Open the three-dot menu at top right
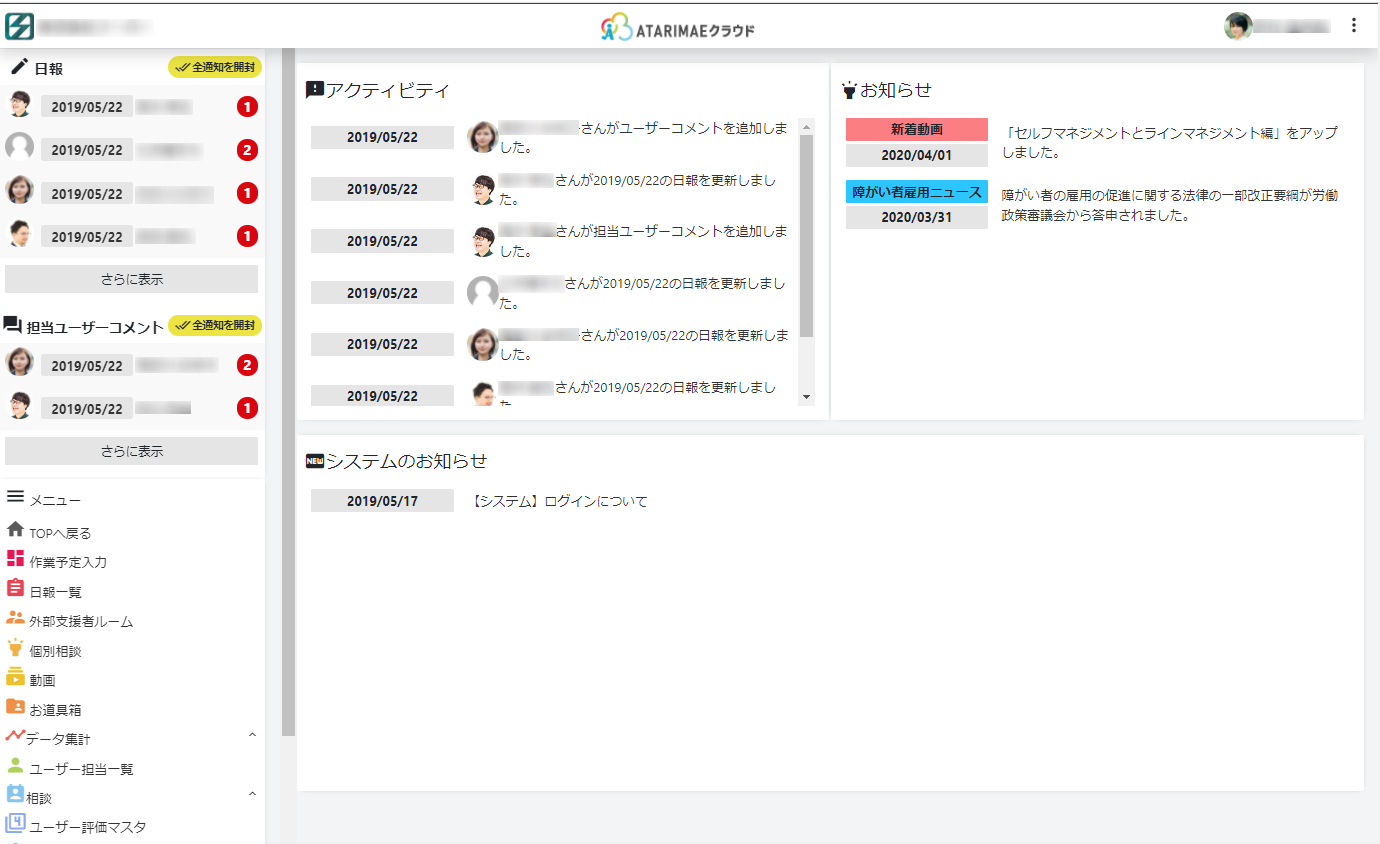The width and height of the screenshot is (1380, 844). 1354,26
